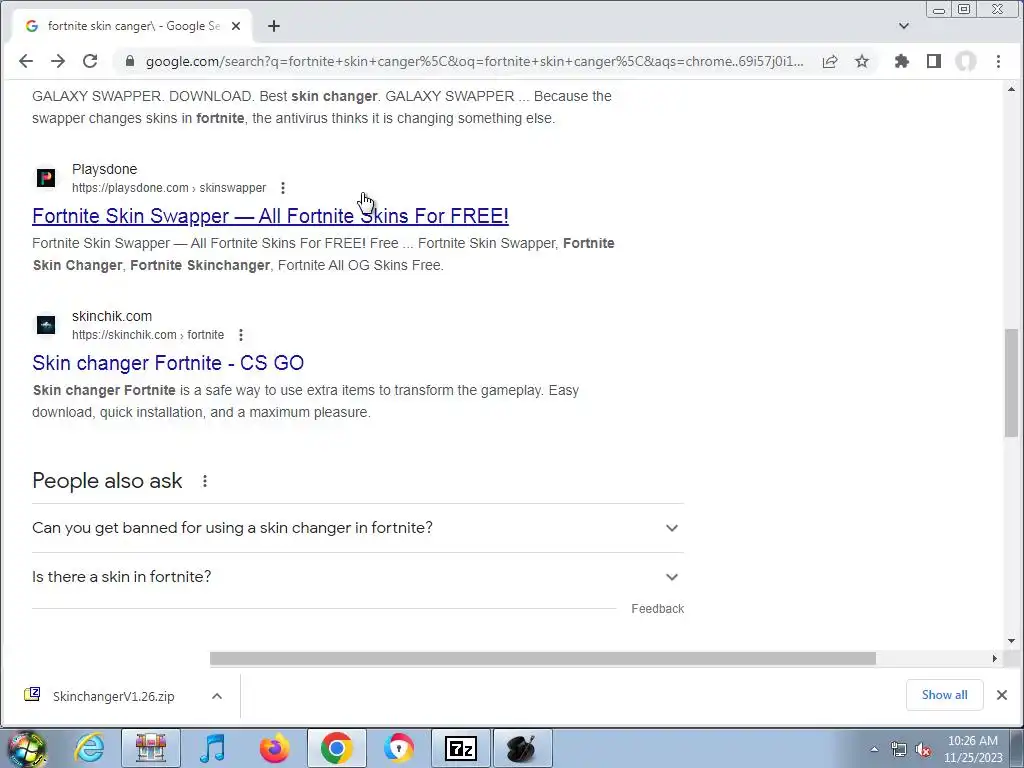This screenshot has width=1024, height=768.
Task: Bookmark this page with the star icon
Action: (862, 61)
